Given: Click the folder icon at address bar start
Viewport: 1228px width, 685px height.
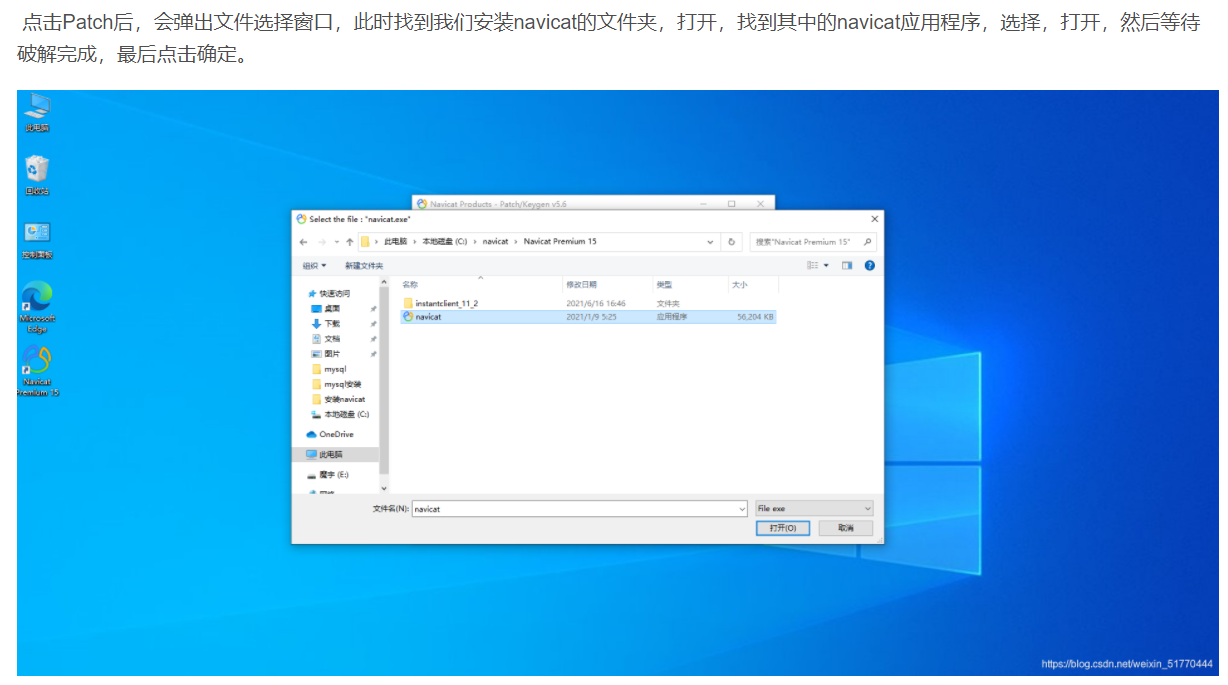Looking at the screenshot, I should (x=366, y=242).
